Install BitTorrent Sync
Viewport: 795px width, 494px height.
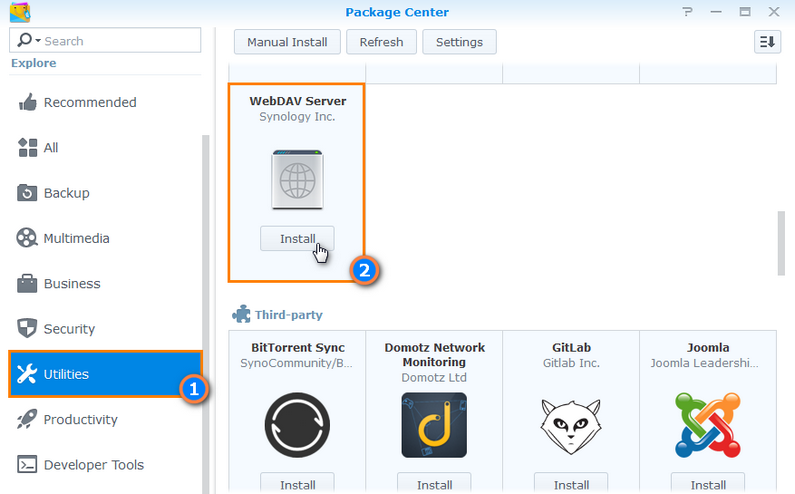click(297, 484)
